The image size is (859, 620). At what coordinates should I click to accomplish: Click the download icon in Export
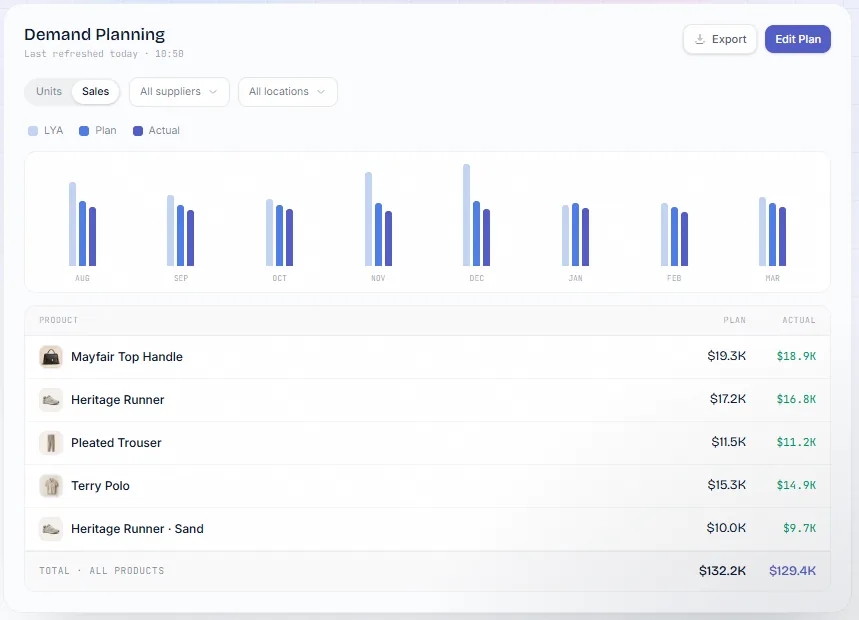point(700,39)
